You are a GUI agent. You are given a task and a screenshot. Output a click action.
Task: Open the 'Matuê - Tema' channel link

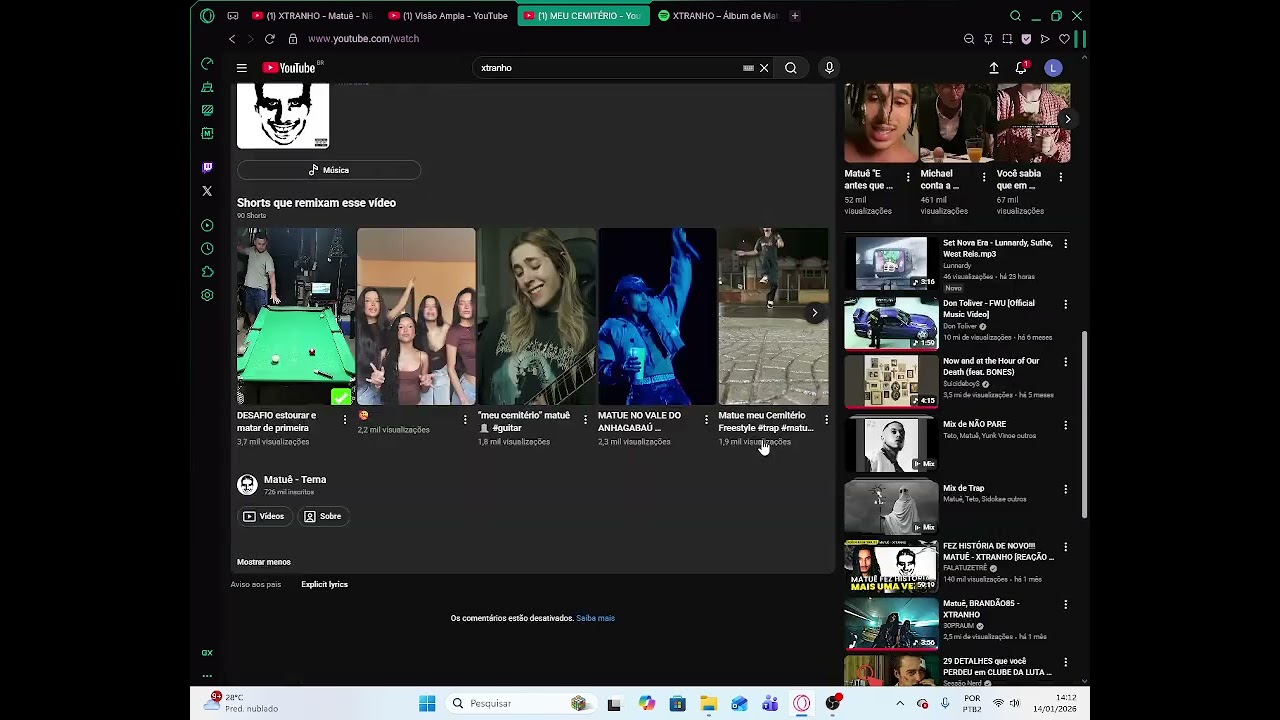pos(295,480)
